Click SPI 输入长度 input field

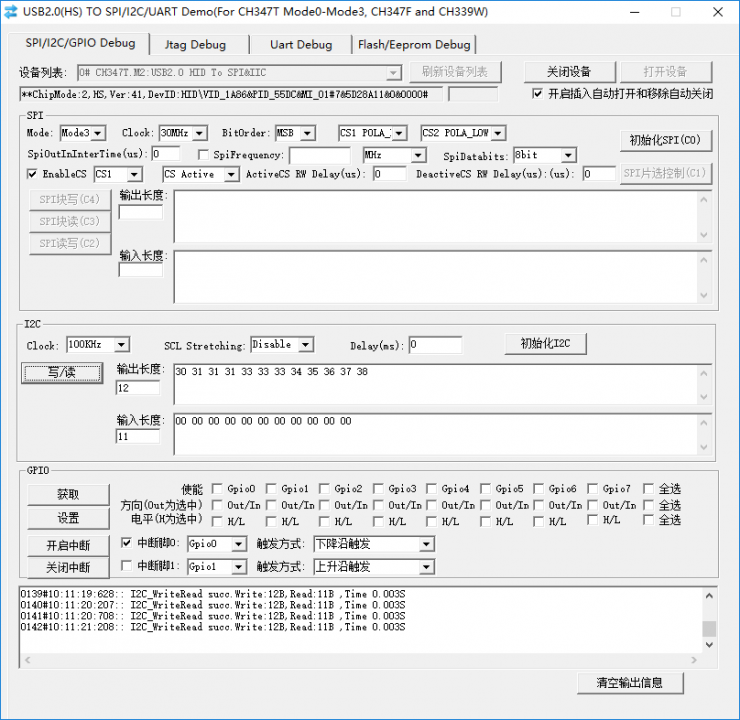[x=141, y=270]
